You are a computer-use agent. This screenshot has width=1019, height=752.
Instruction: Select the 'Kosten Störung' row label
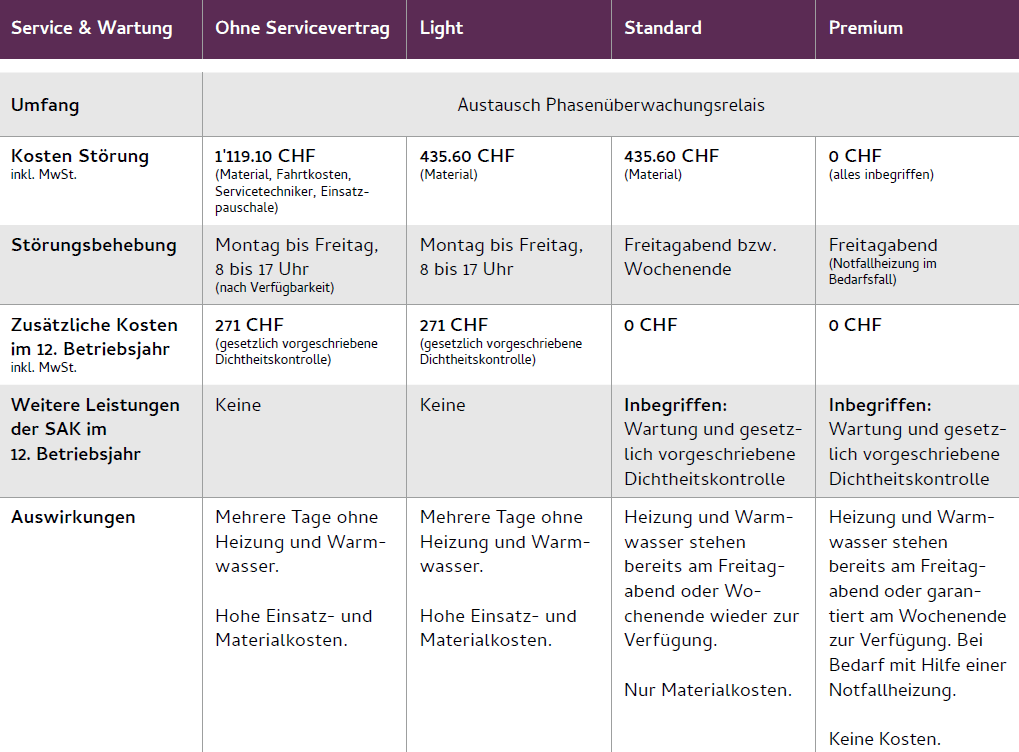80,156
